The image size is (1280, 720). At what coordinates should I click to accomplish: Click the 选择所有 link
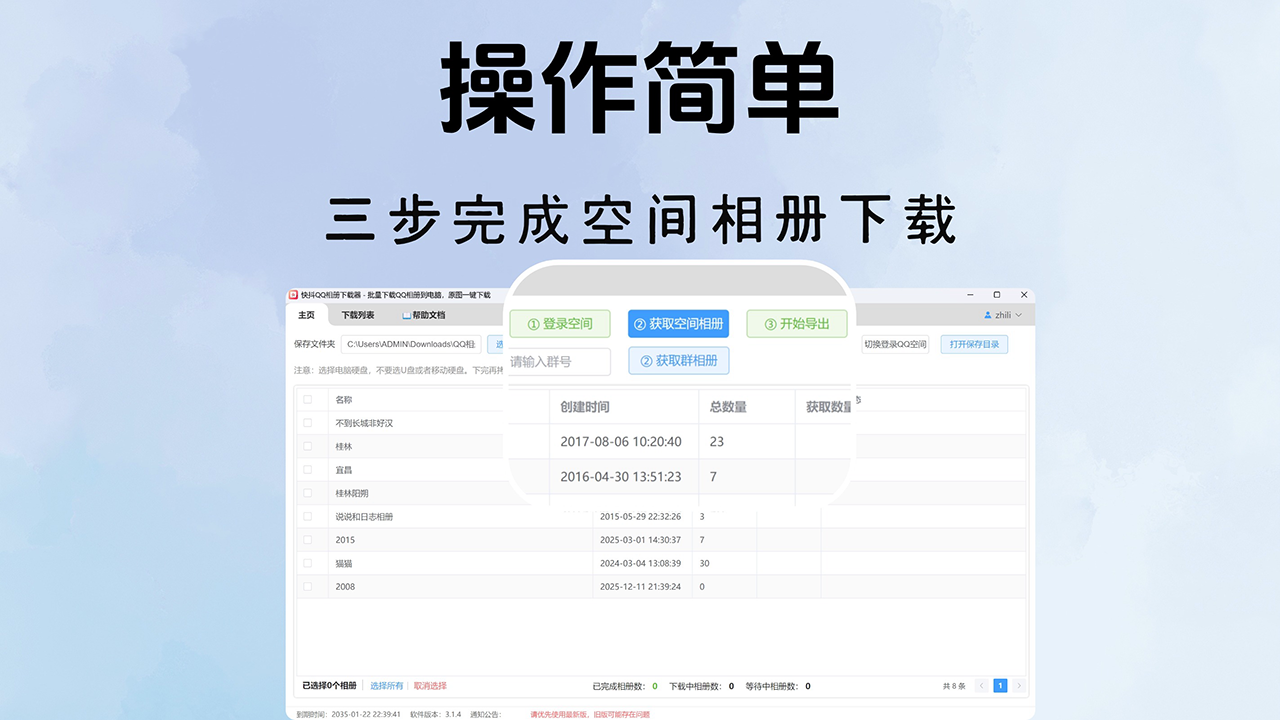pos(387,686)
